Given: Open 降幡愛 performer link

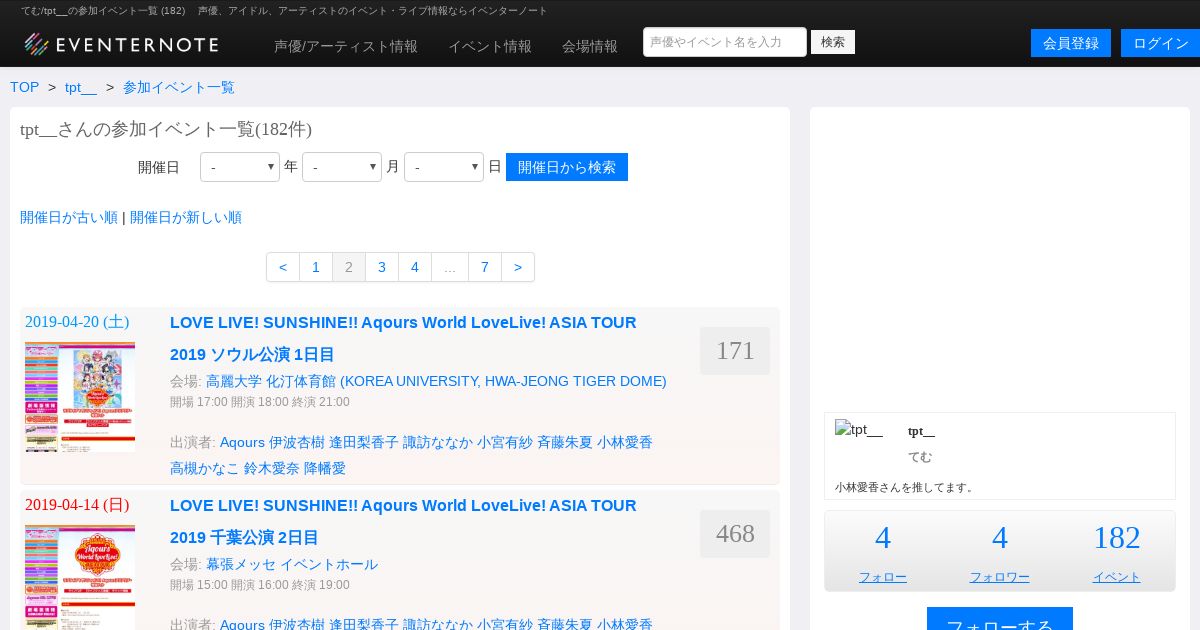Looking at the screenshot, I should (325, 468).
